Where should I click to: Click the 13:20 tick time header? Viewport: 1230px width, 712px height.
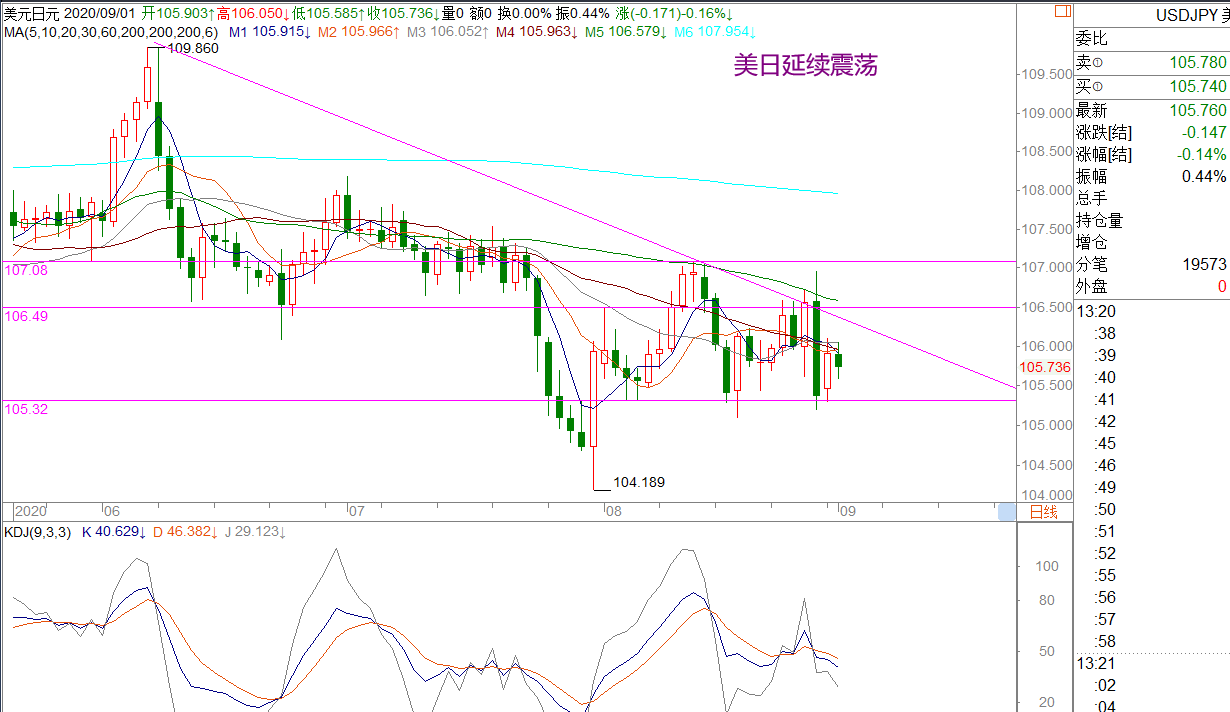(1095, 311)
